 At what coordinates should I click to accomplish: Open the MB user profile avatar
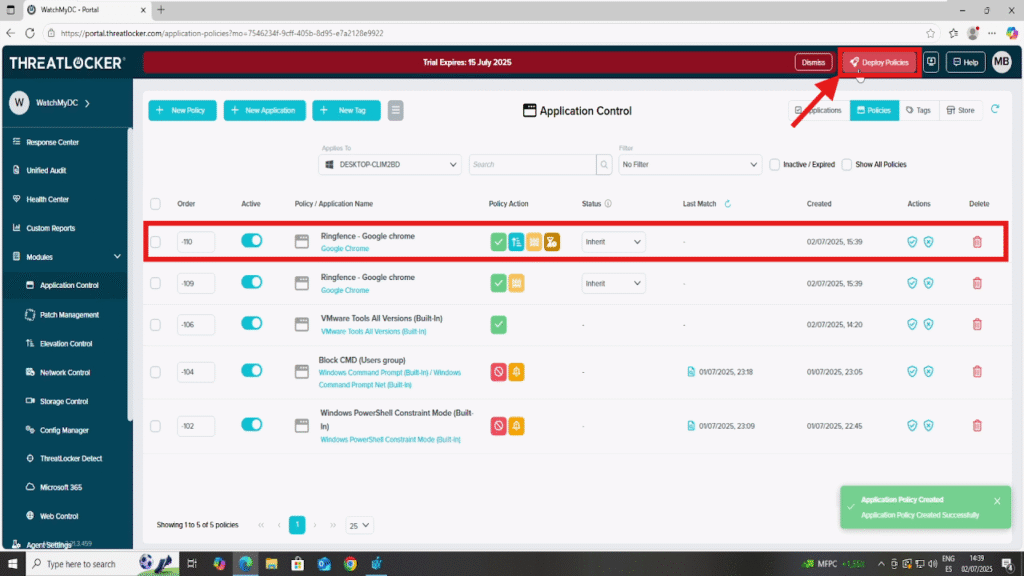coord(1001,62)
